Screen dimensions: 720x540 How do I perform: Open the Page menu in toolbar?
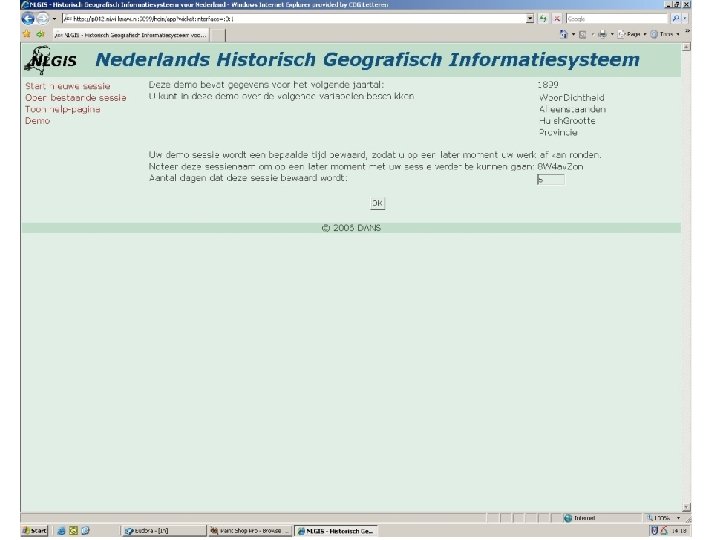tap(632, 34)
